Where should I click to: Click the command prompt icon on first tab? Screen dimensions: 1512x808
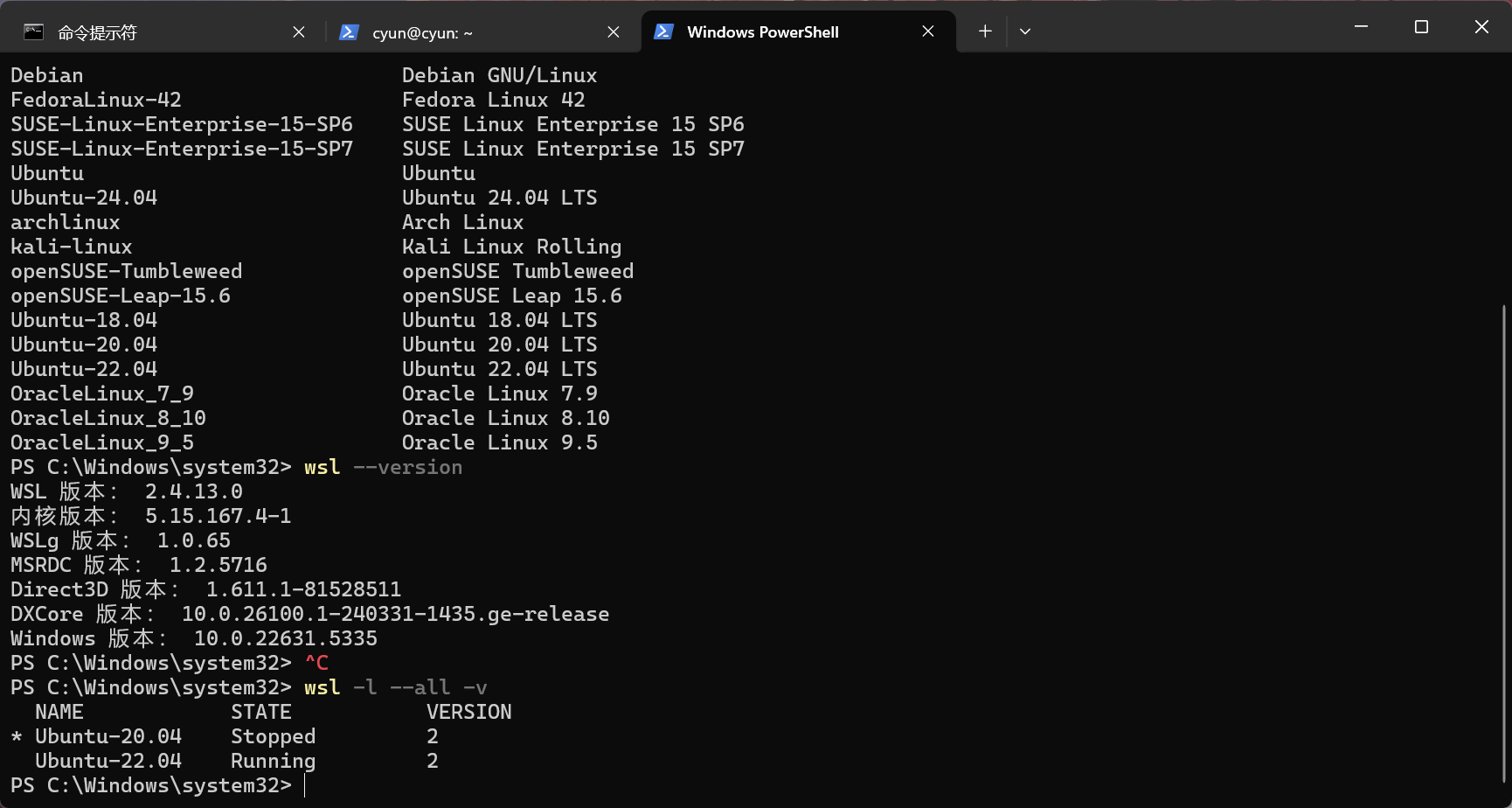(34, 32)
